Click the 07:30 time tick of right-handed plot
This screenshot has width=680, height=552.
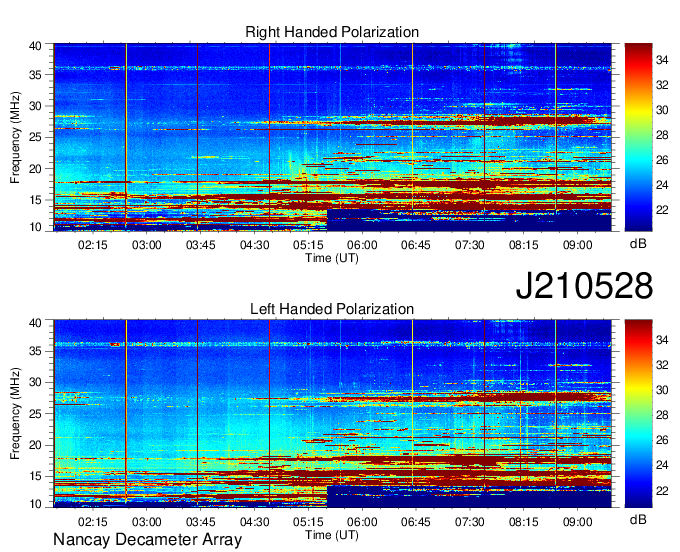(x=469, y=245)
